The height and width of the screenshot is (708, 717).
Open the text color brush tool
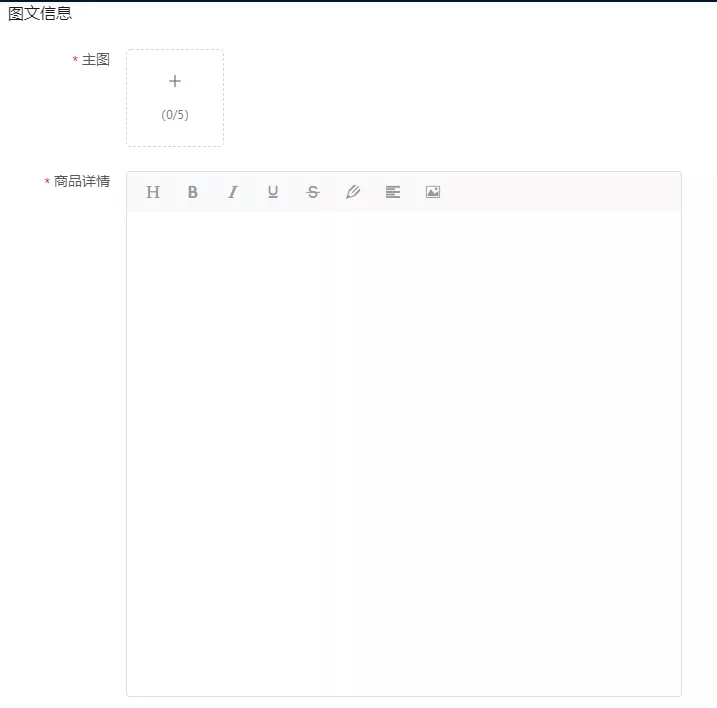point(353,192)
